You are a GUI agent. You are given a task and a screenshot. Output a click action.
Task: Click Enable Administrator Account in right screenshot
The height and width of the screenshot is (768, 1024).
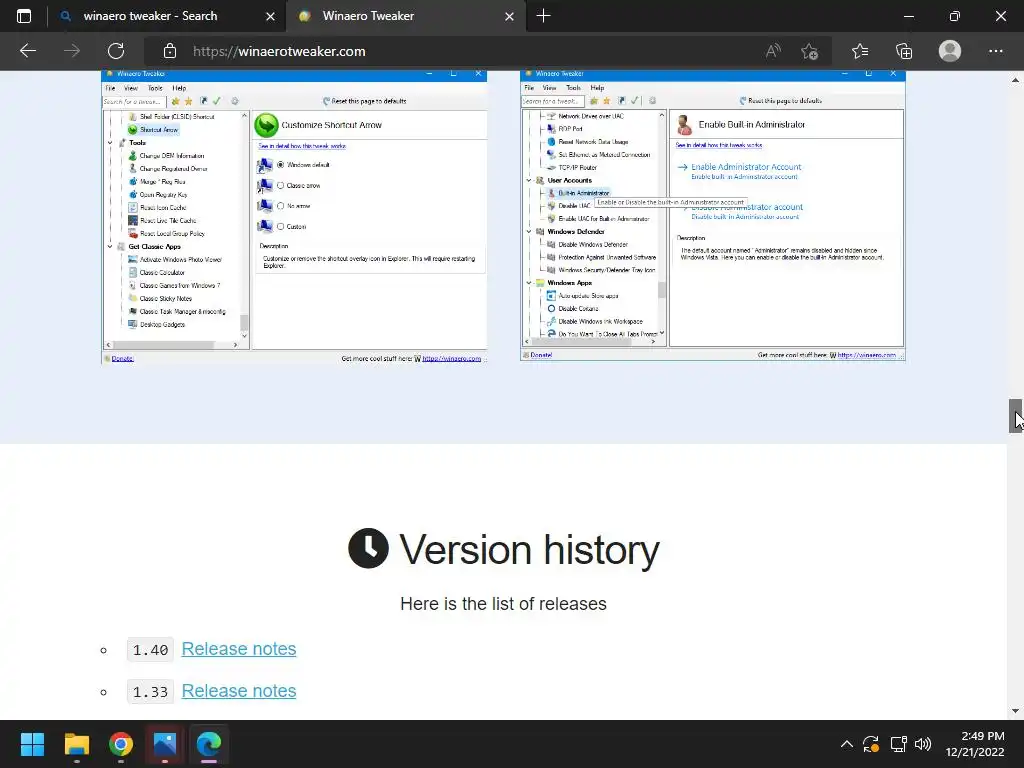click(746, 167)
